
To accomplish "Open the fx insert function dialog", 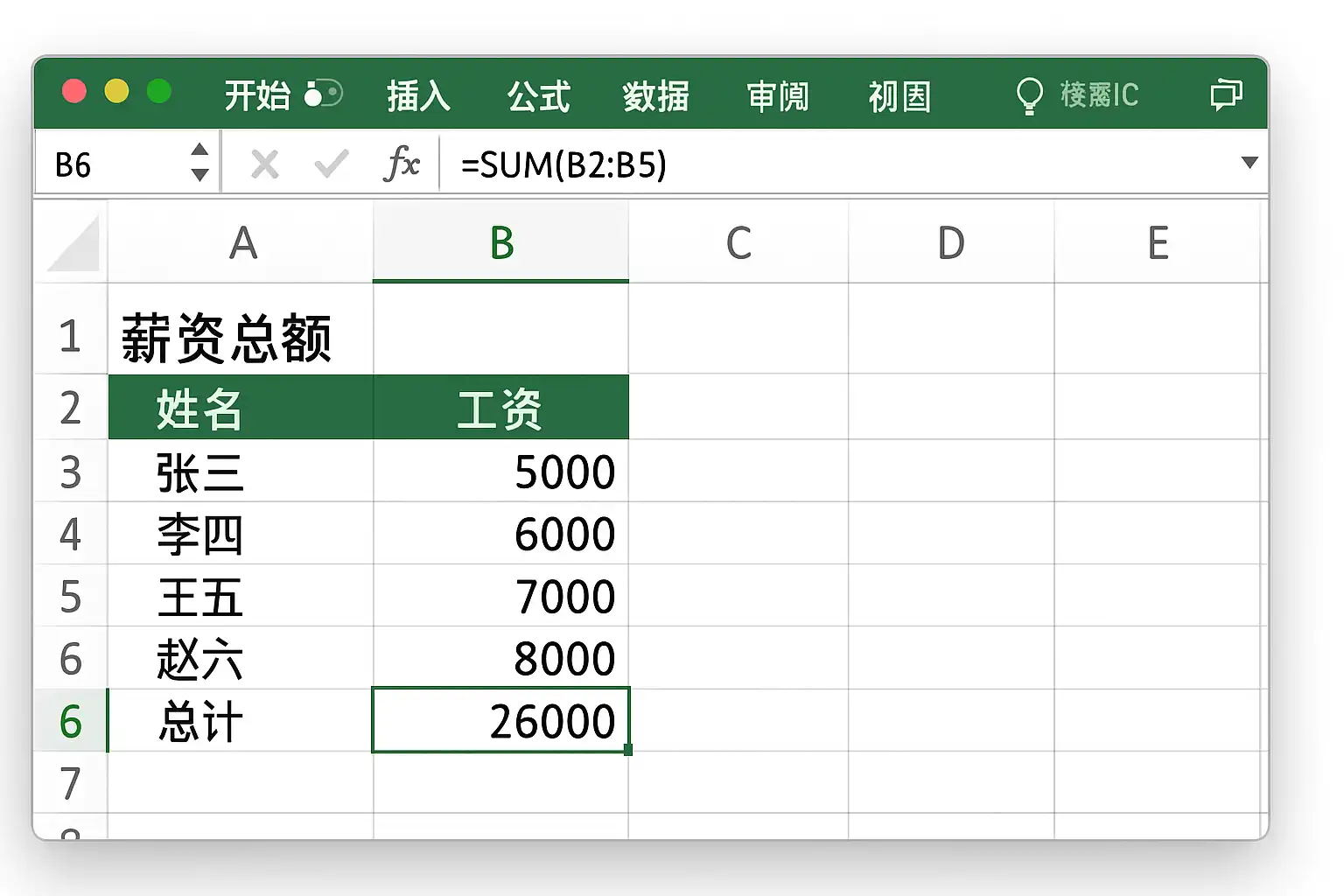I will (402, 164).
